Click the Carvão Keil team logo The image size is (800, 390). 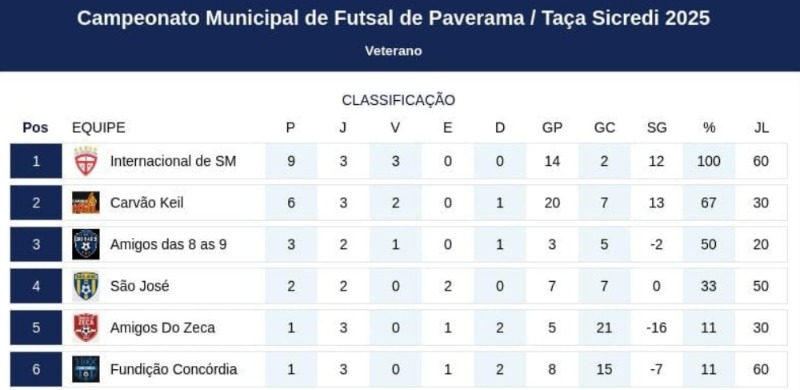86,203
